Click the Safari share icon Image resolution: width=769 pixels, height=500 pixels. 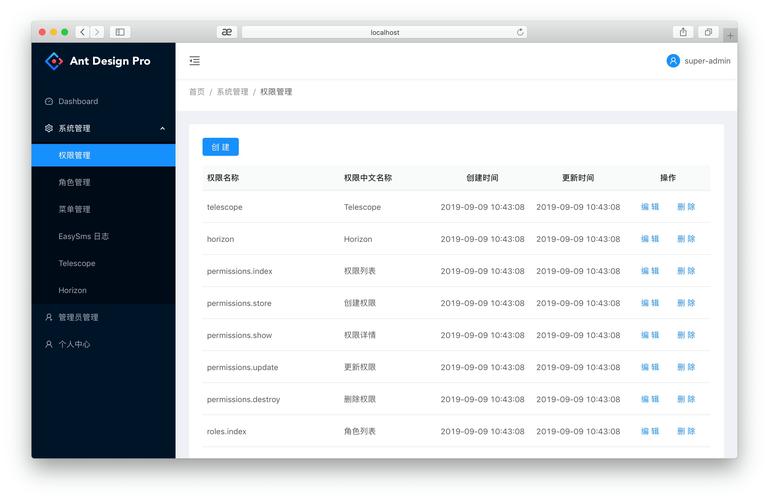[x=683, y=32]
